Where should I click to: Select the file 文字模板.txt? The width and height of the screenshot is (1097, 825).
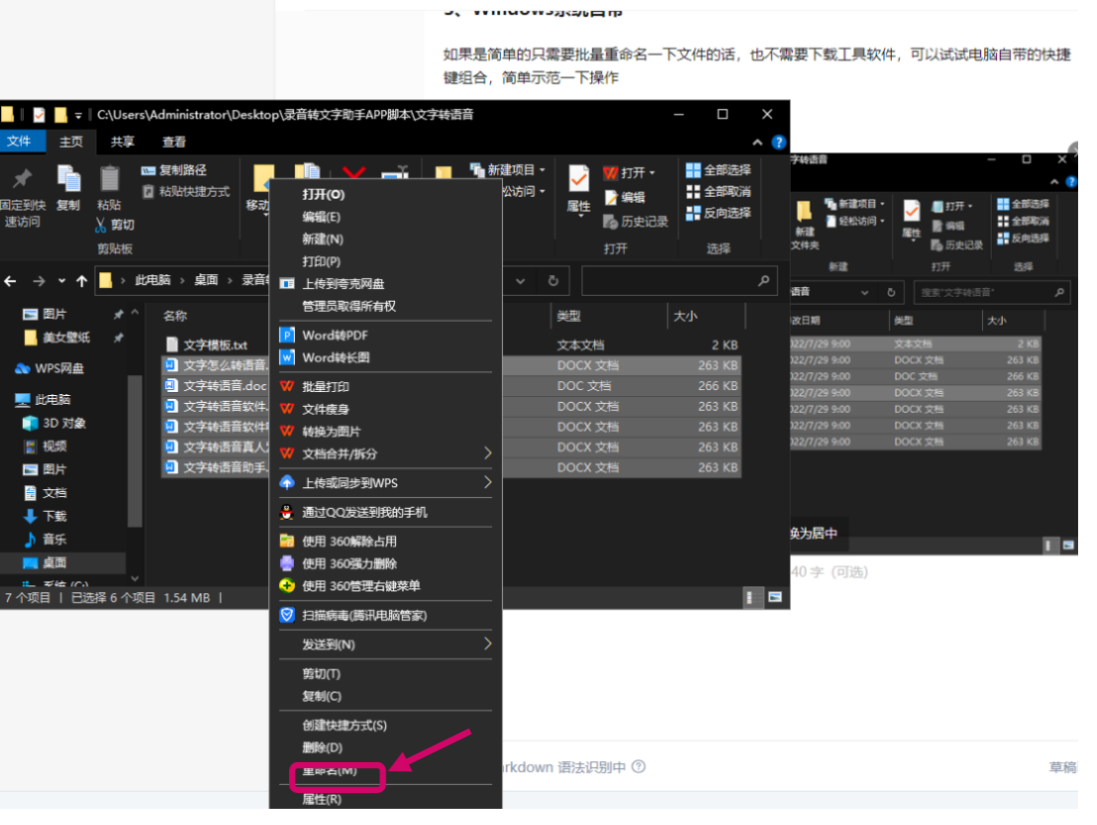click(208, 345)
